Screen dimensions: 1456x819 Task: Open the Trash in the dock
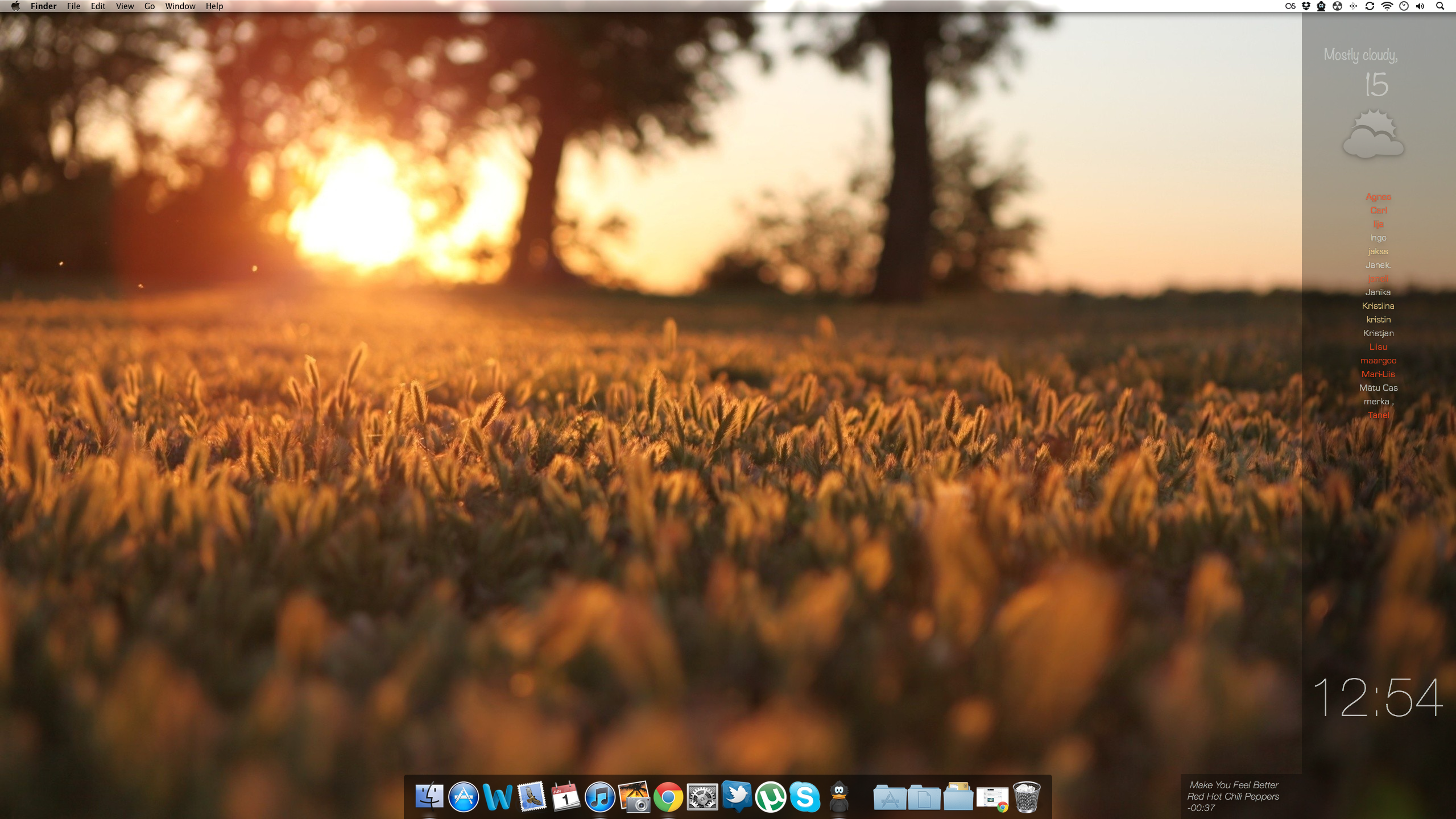pyautogui.click(x=1027, y=797)
